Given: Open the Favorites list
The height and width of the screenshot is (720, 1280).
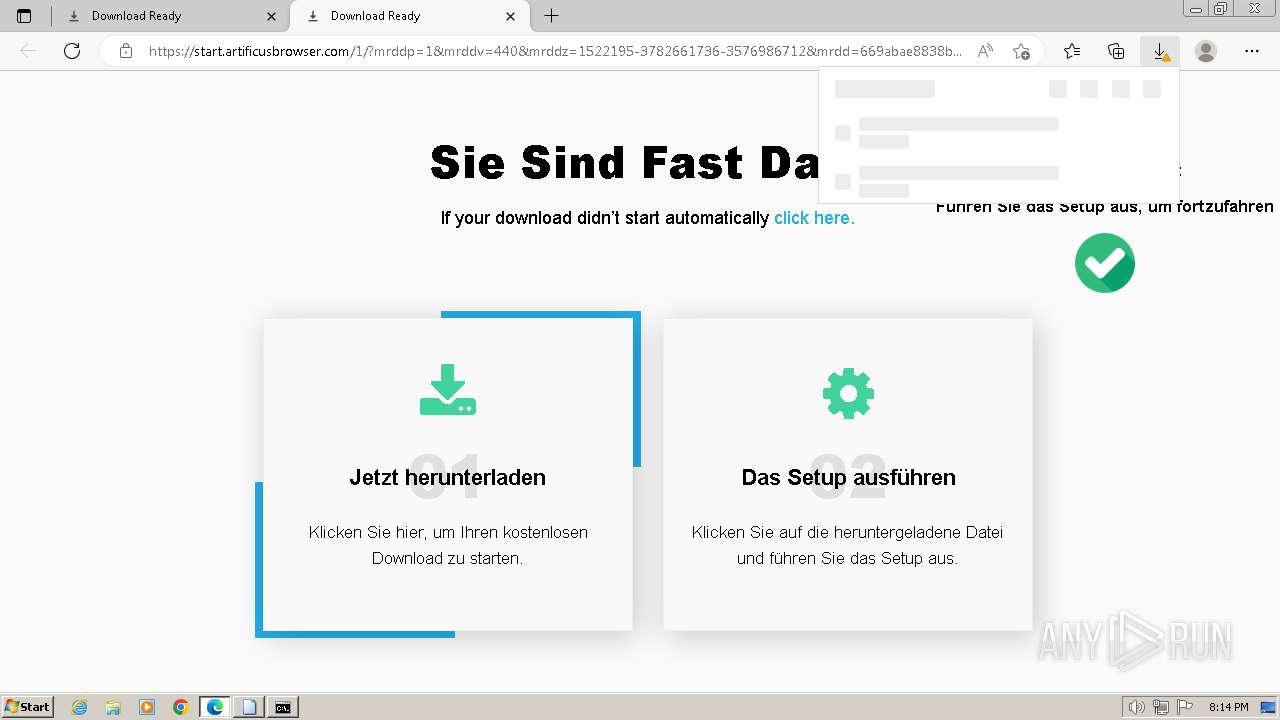Looking at the screenshot, I should (1072, 51).
